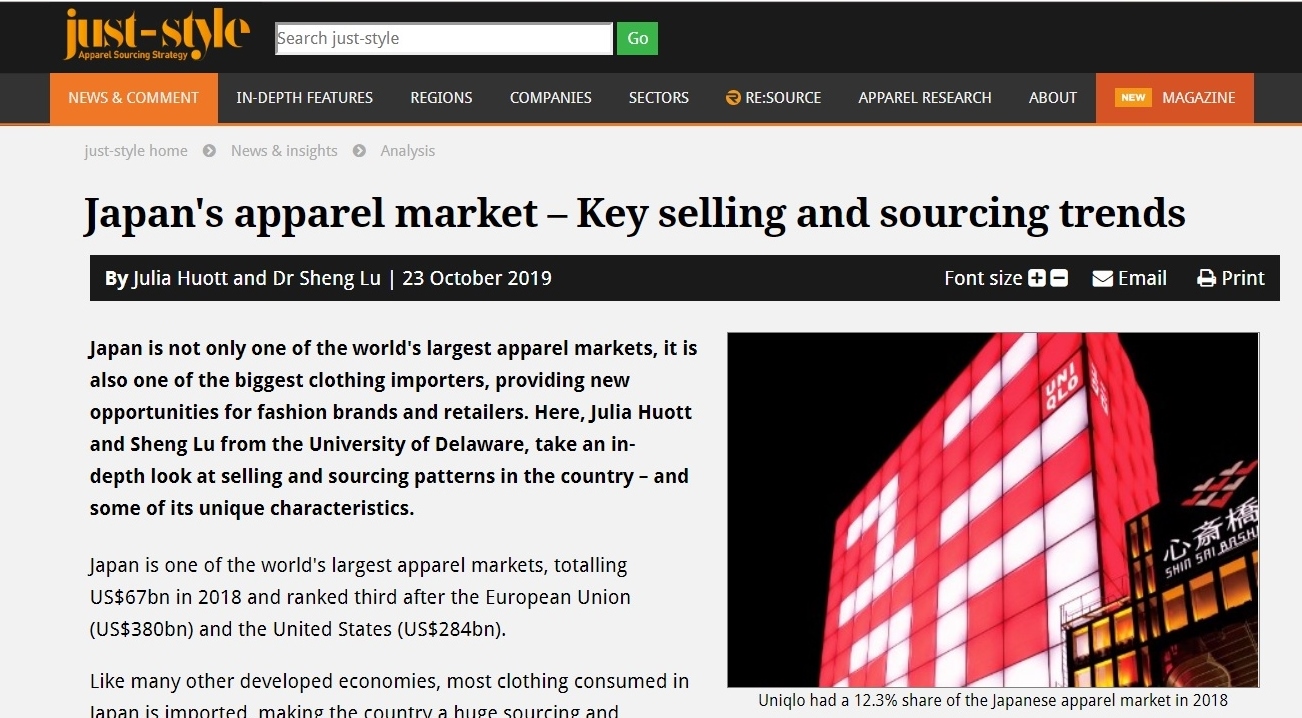The height and width of the screenshot is (718, 1302).
Task: Open the Regions menu
Action: click(441, 98)
